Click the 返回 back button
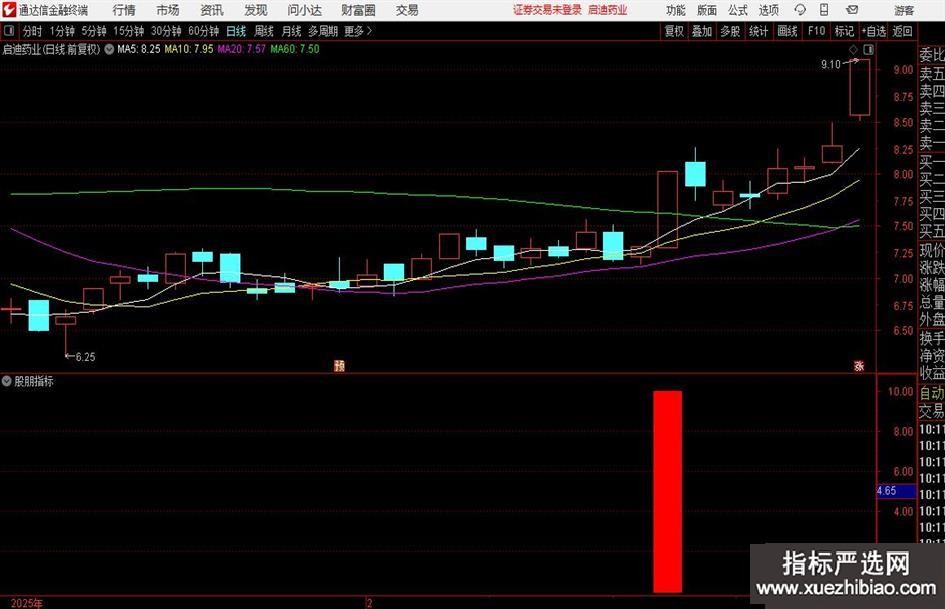 pos(902,31)
